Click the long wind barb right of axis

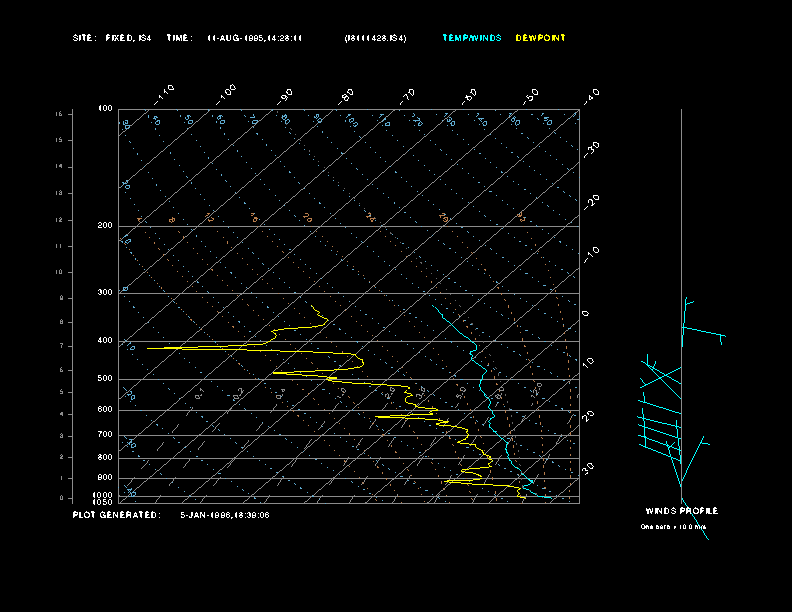tap(704, 332)
